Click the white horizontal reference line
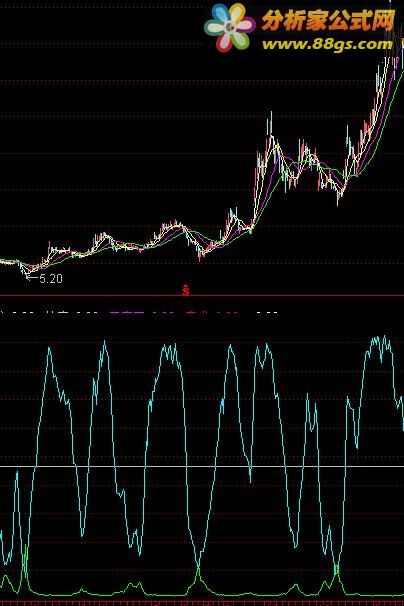 pos(202,466)
